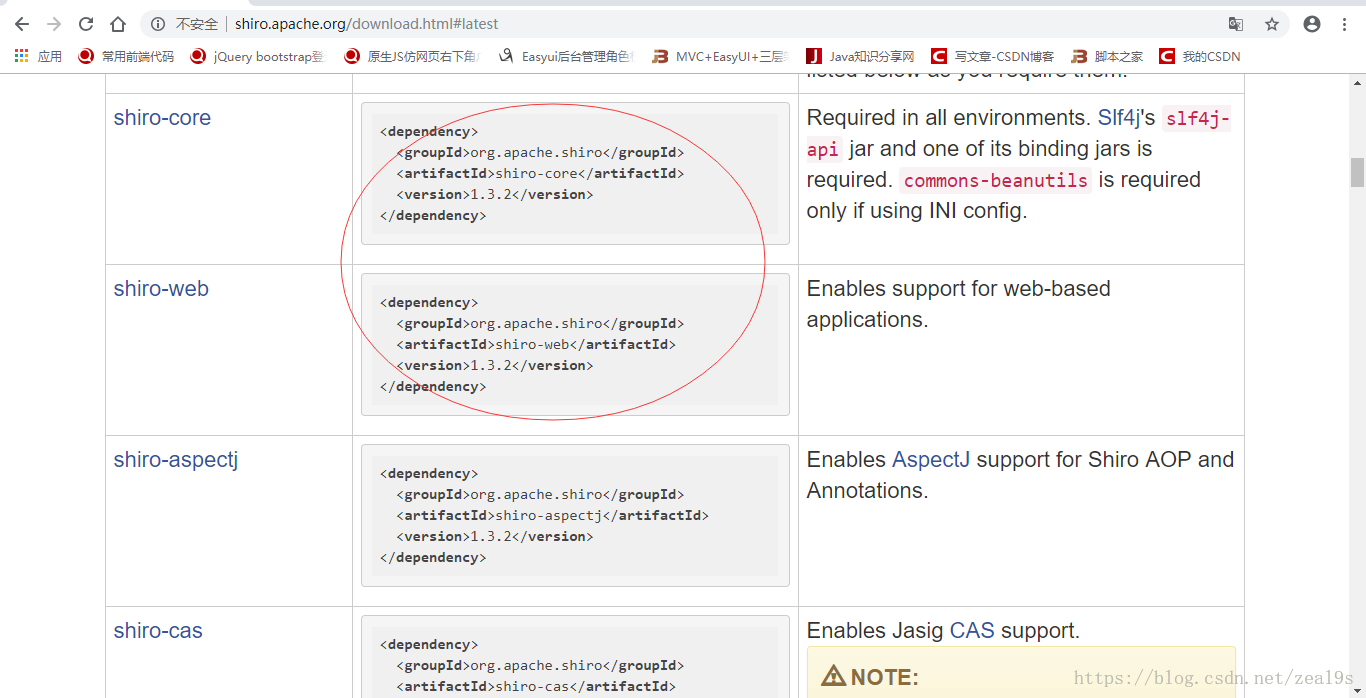The image size is (1366, 698).
Task: Click the shiro-core dependency code block
Action: coord(575,173)
